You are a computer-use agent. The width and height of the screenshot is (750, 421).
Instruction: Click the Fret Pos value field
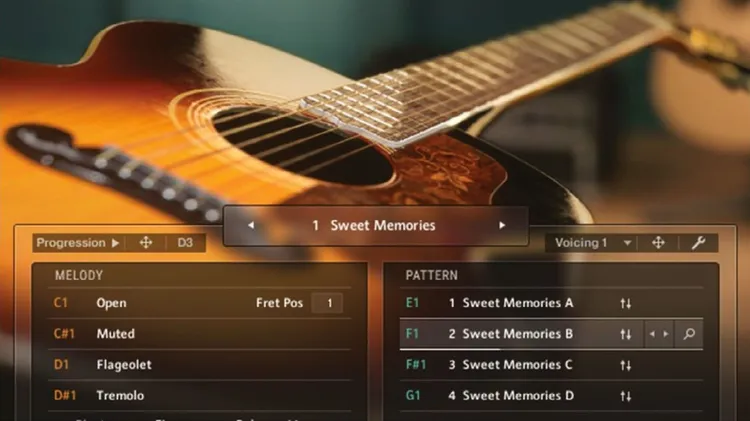click(x=327, y=303)
